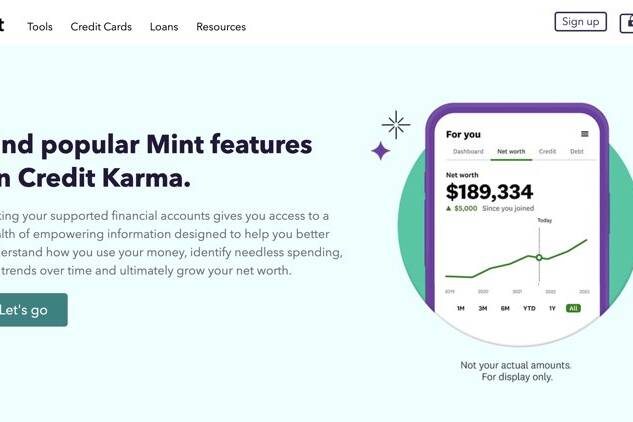Switch to the Dashboard tab
The height and width of the screenshot is (422, 633).
click(468, 151)
